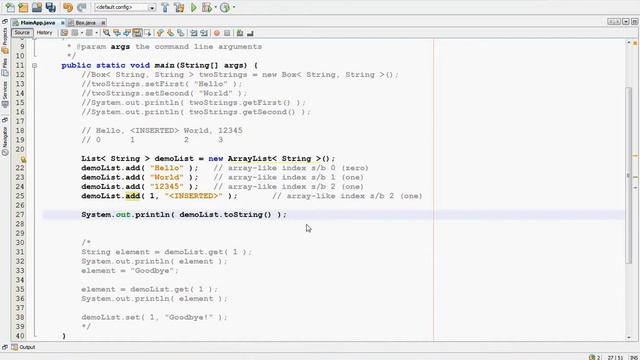The width and height of the screenshot is (640, 360).
Task: Click Find Previous Occurrence icon
Action: [x=117, y=33]
